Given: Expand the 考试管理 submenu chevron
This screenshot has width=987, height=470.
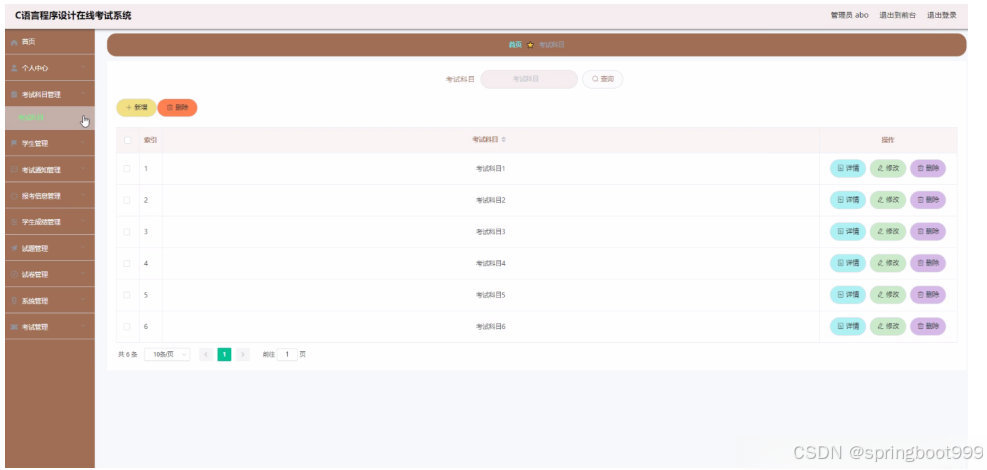Looking at the screenshot, I should click(x=83, y=327).
